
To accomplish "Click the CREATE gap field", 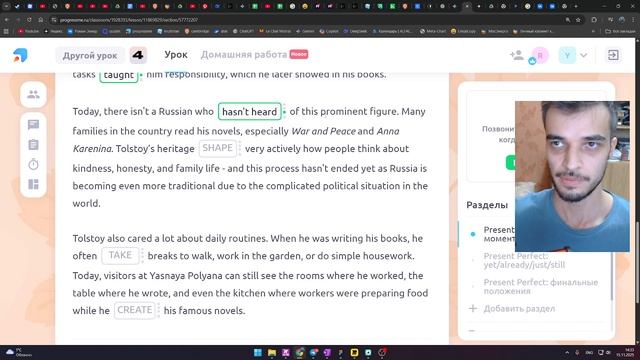I will click(x=135, y=310).
